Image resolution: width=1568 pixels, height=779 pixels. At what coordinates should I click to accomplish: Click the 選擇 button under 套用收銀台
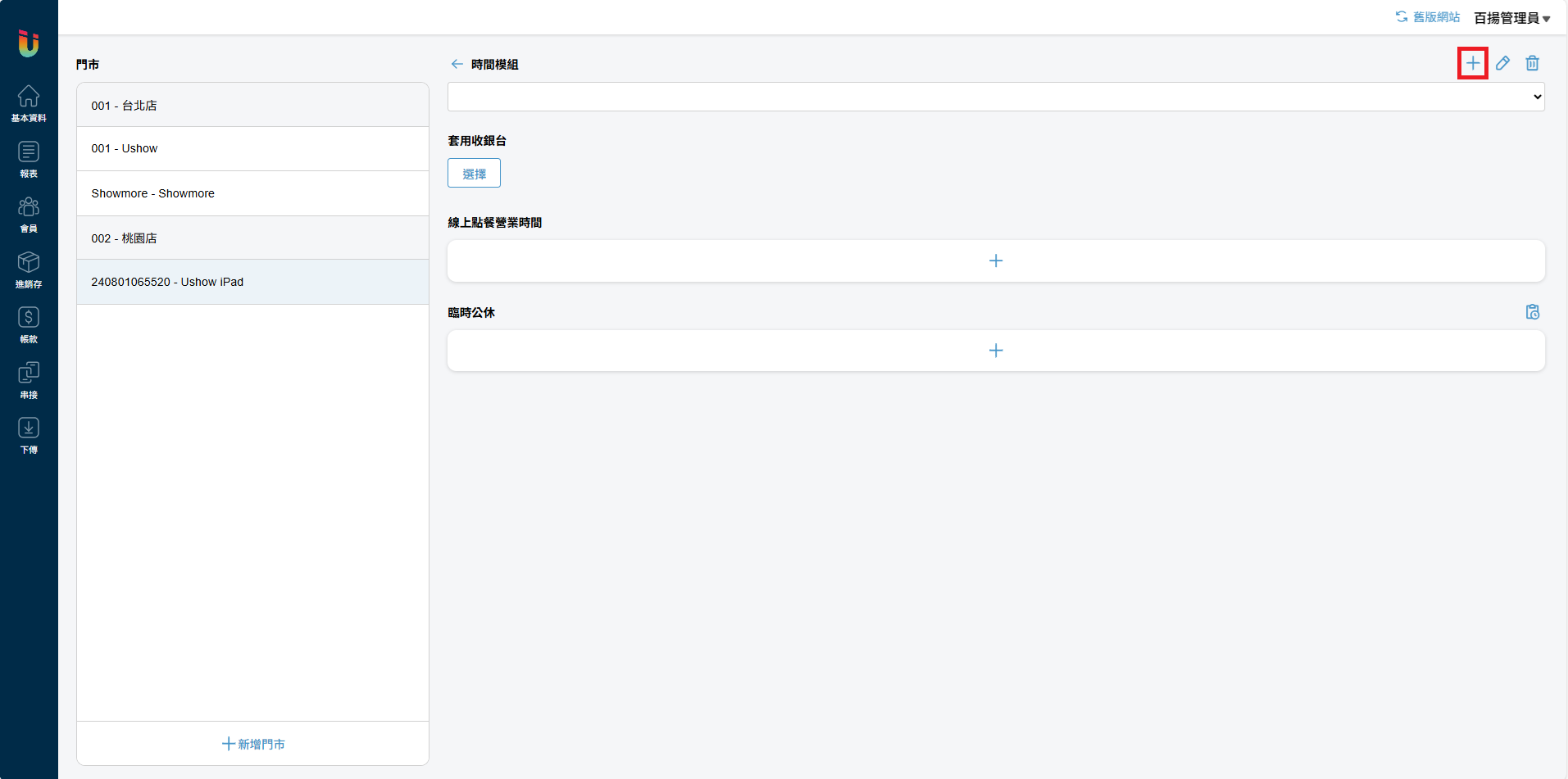pos(474,174)
